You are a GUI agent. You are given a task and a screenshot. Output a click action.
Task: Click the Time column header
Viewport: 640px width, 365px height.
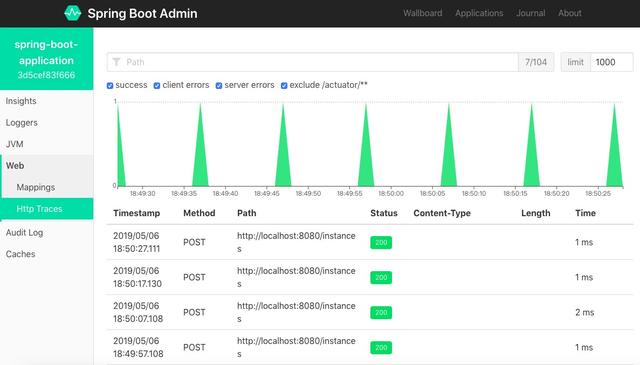tap(585, 213)
